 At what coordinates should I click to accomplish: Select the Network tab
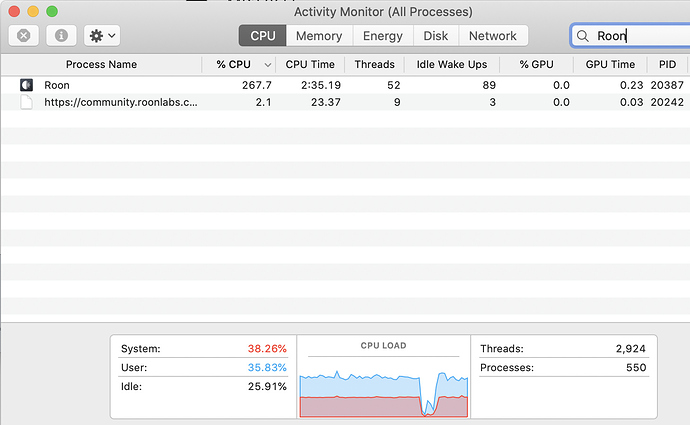[493, 36]
